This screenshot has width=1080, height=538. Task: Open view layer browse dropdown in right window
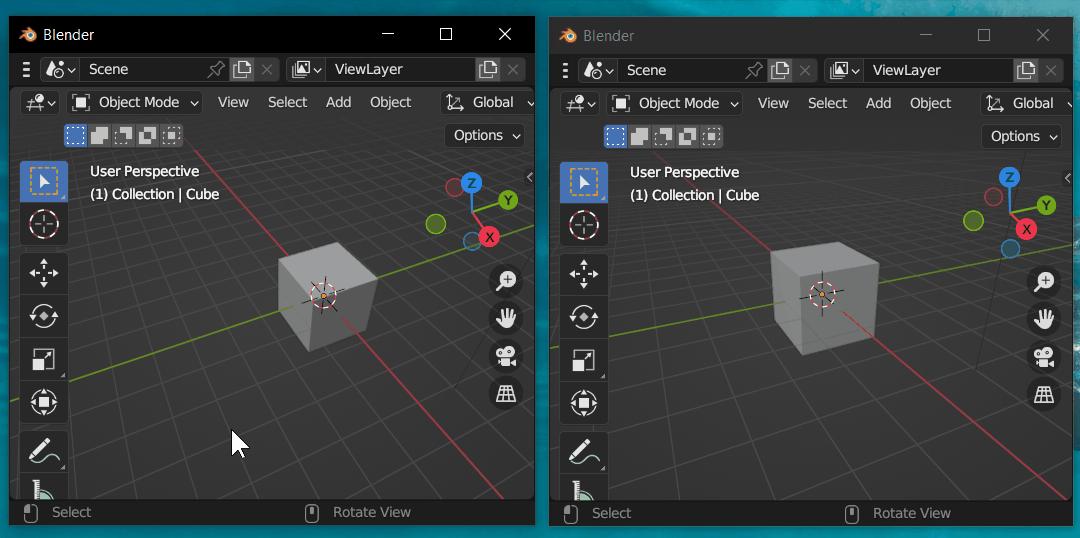(x=844, y=70)
